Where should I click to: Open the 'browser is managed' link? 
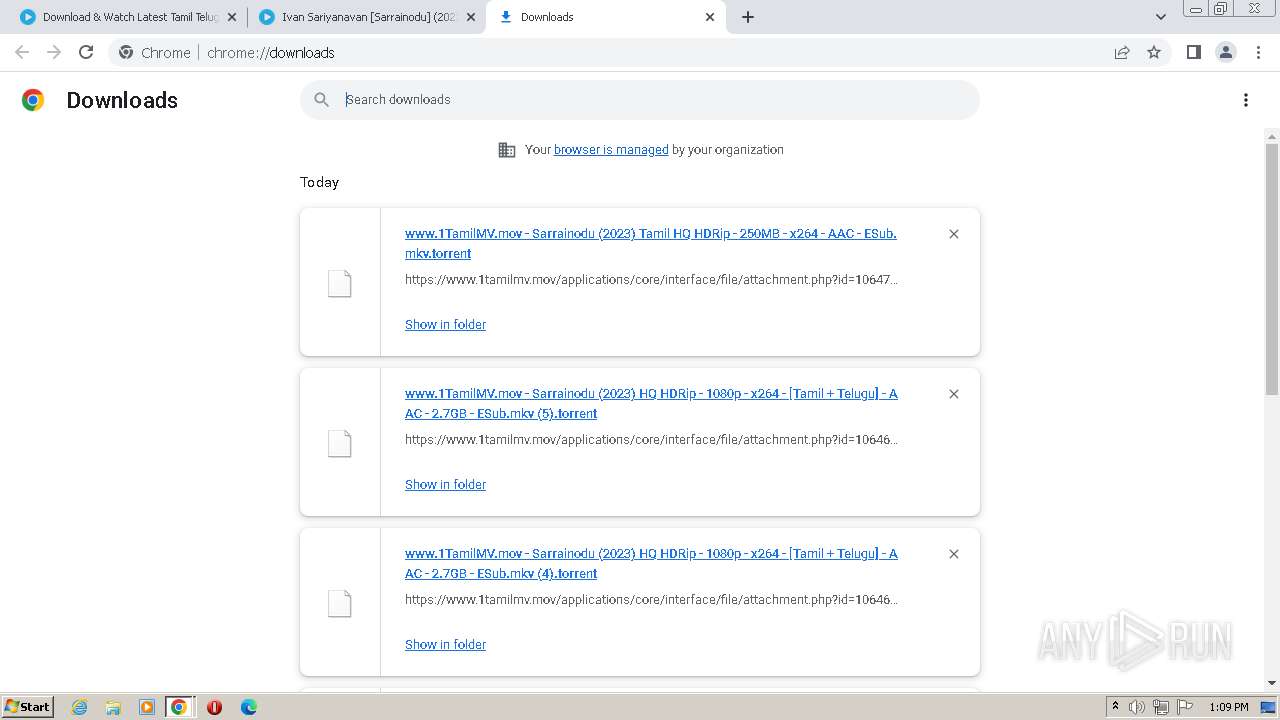611,149
